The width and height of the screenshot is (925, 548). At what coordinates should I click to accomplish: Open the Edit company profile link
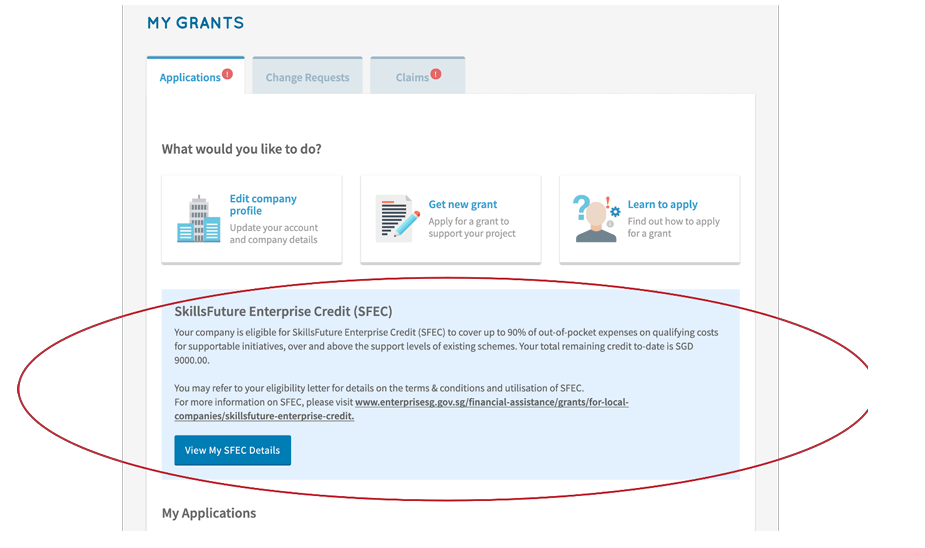click(263, 205)
